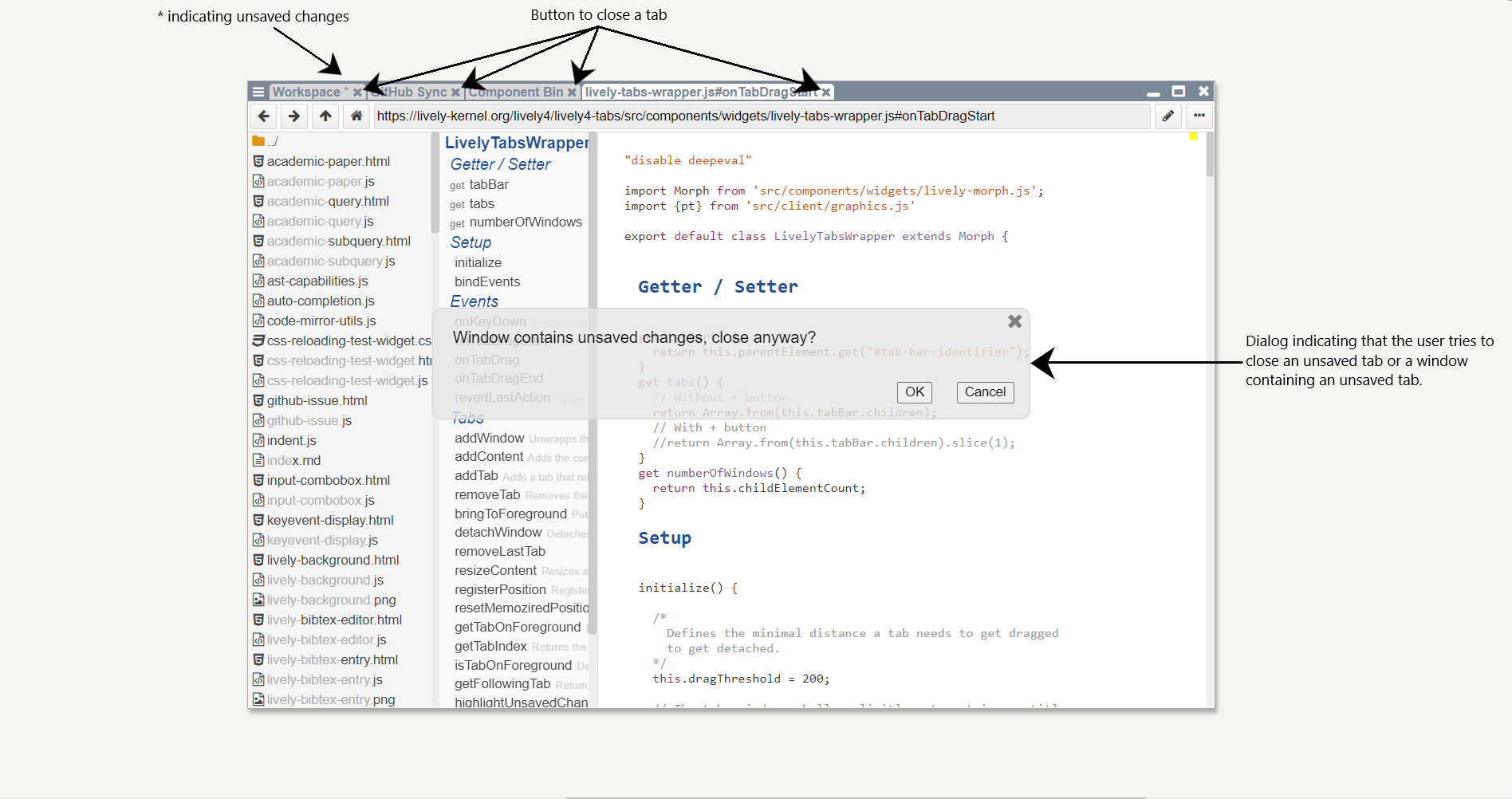
Task: Open ast-capabilities.js in file list
Action: tap(317, 281)
